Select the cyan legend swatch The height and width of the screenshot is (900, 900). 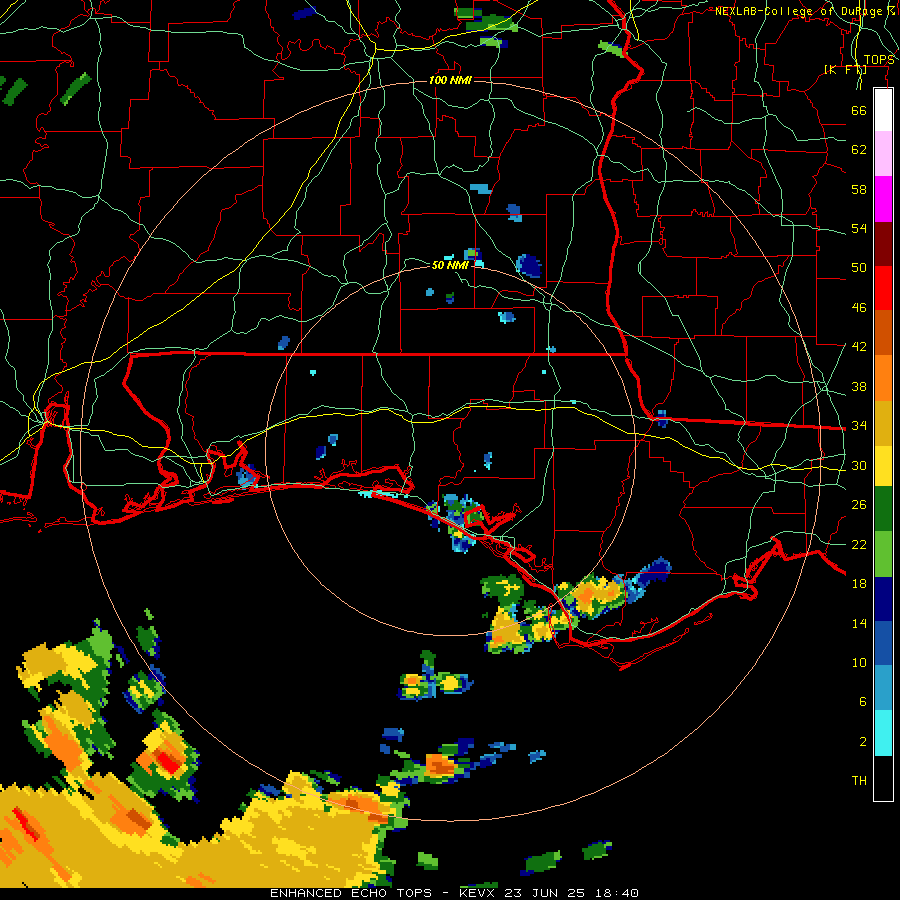point(883,732)
